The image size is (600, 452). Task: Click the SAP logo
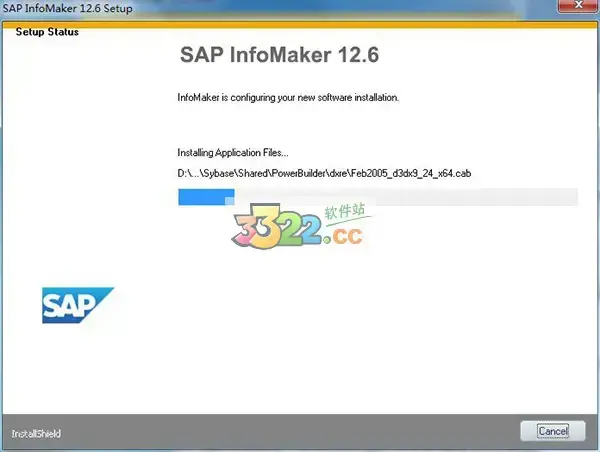point(78,305)
